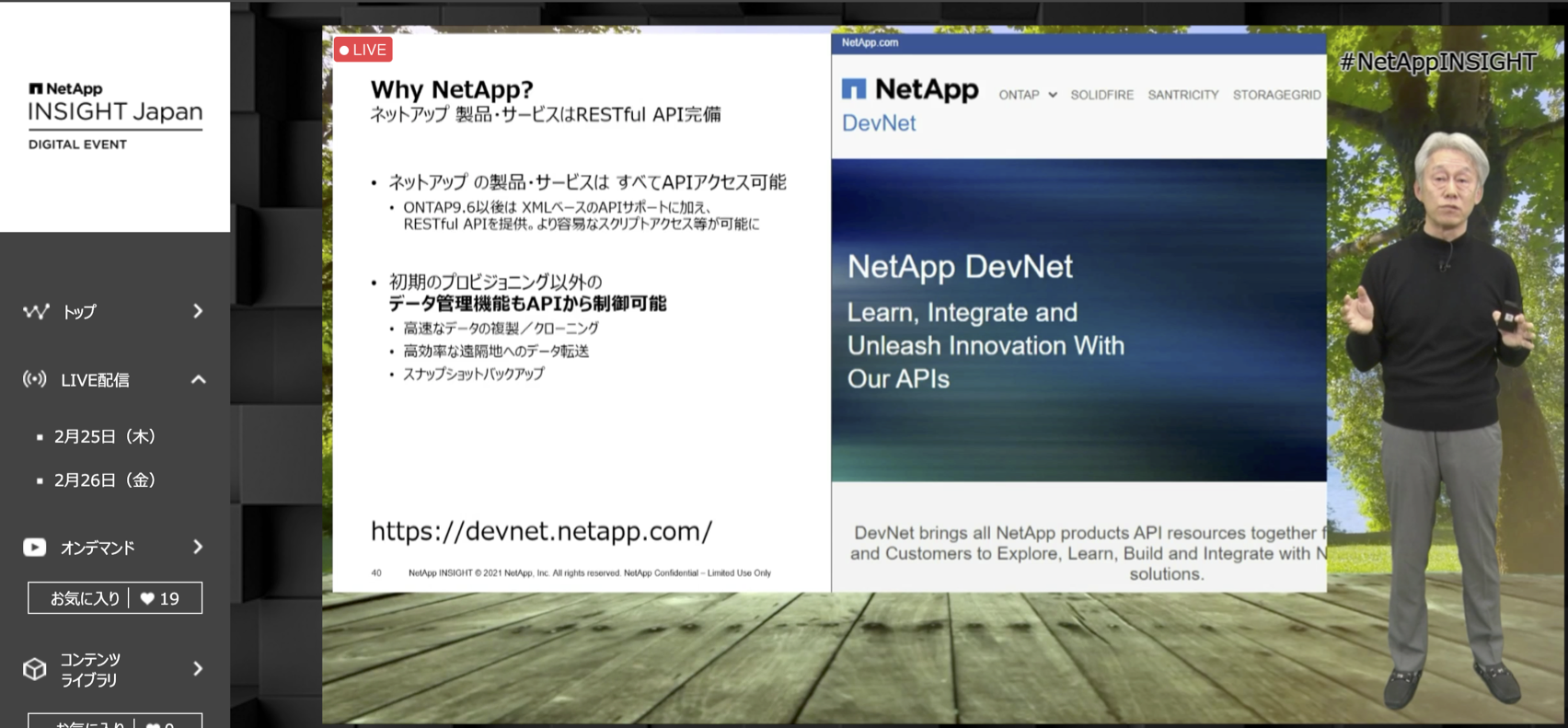The height and width of the screenshot is (728, 1568).
Task: Click the LIVE配信 broadcast signal icon
Action: coord(35,379)
